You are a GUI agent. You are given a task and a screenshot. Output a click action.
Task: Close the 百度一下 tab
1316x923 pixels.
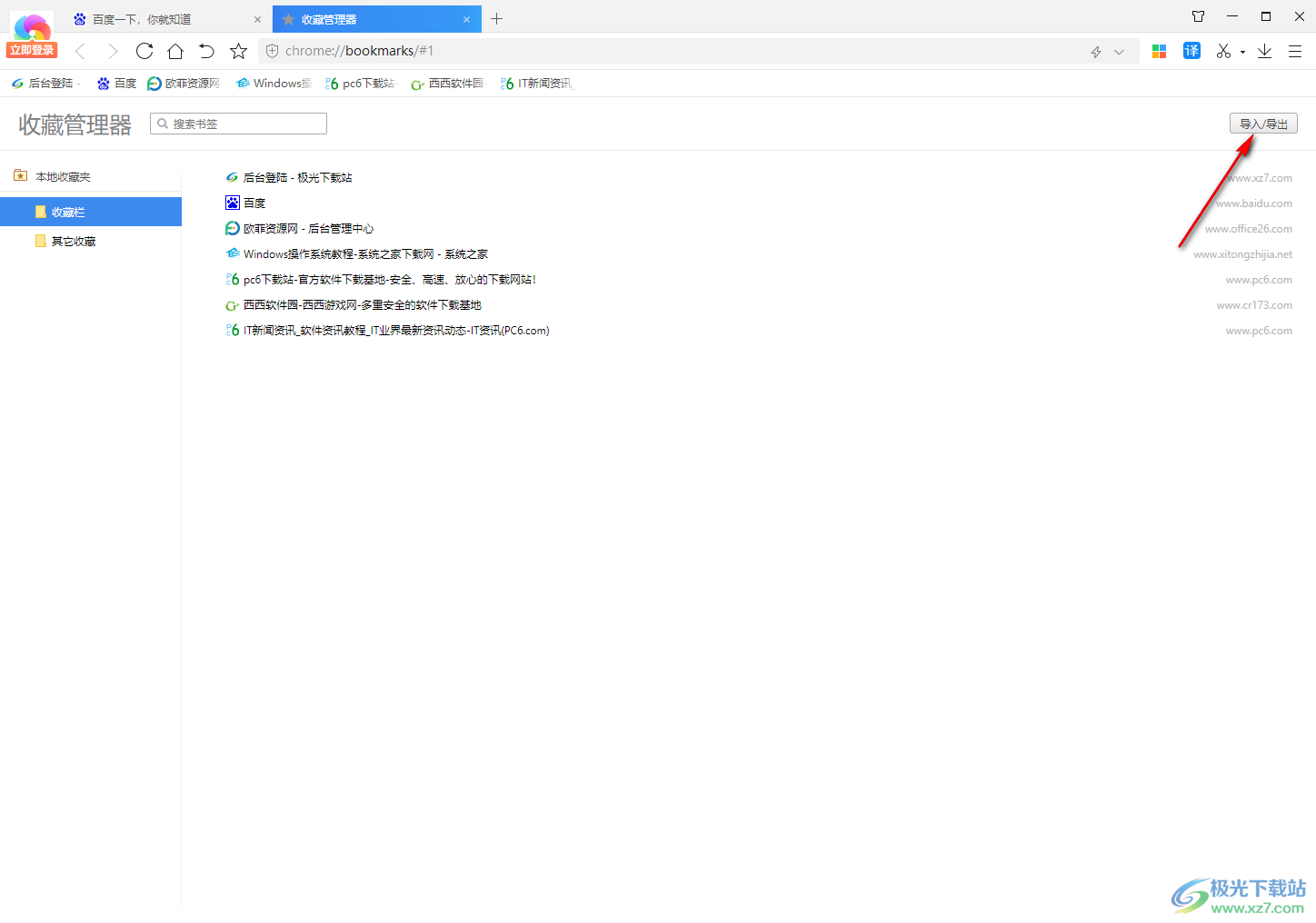(257, 19)
